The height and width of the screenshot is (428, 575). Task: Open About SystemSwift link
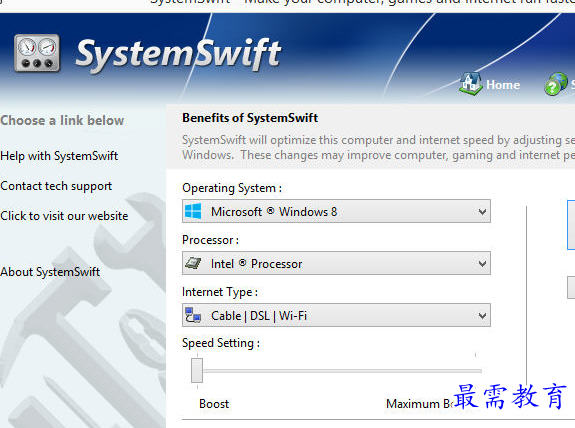(x=50, y=272)
